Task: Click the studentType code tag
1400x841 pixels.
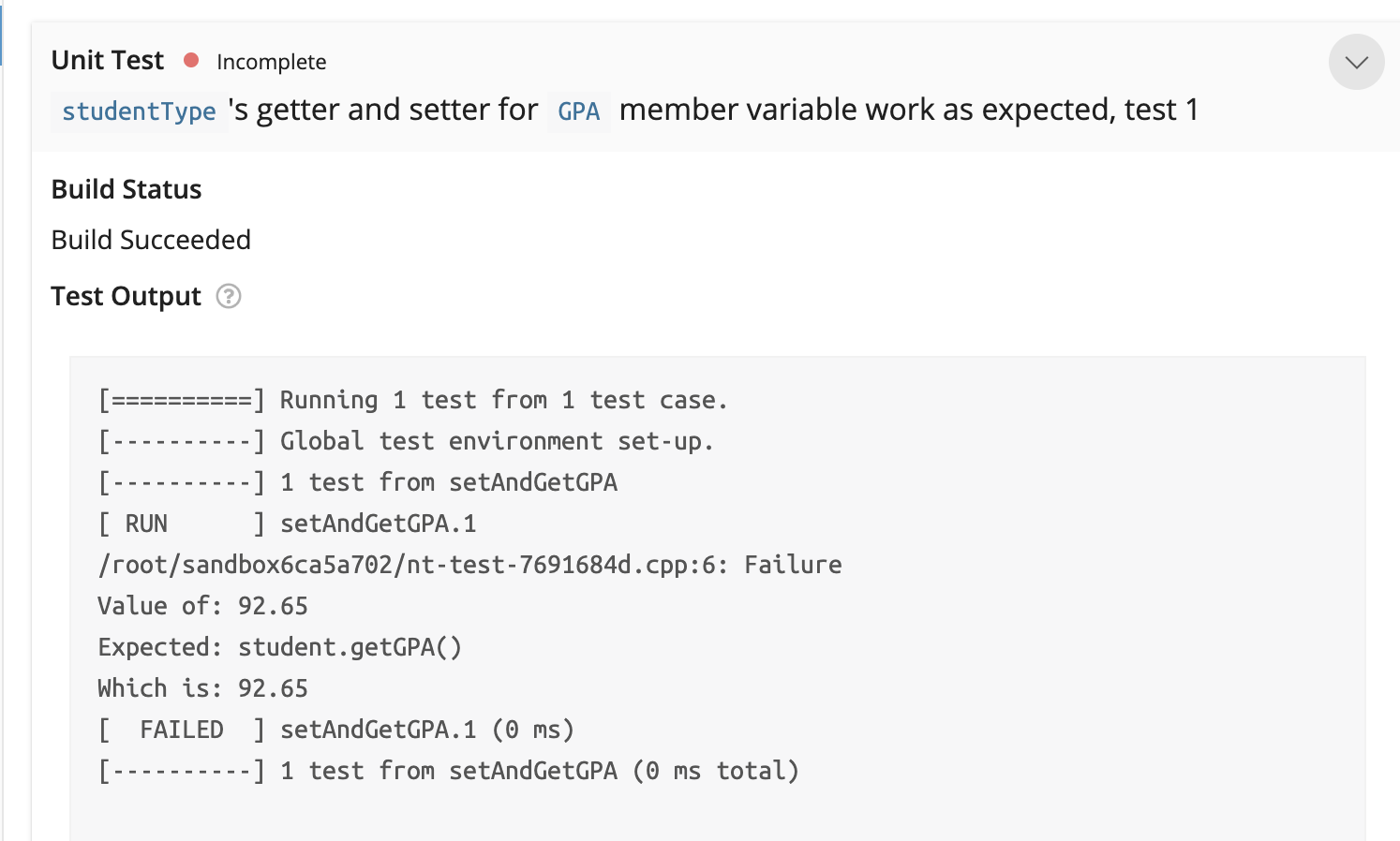Action: (x=139, y=111)
